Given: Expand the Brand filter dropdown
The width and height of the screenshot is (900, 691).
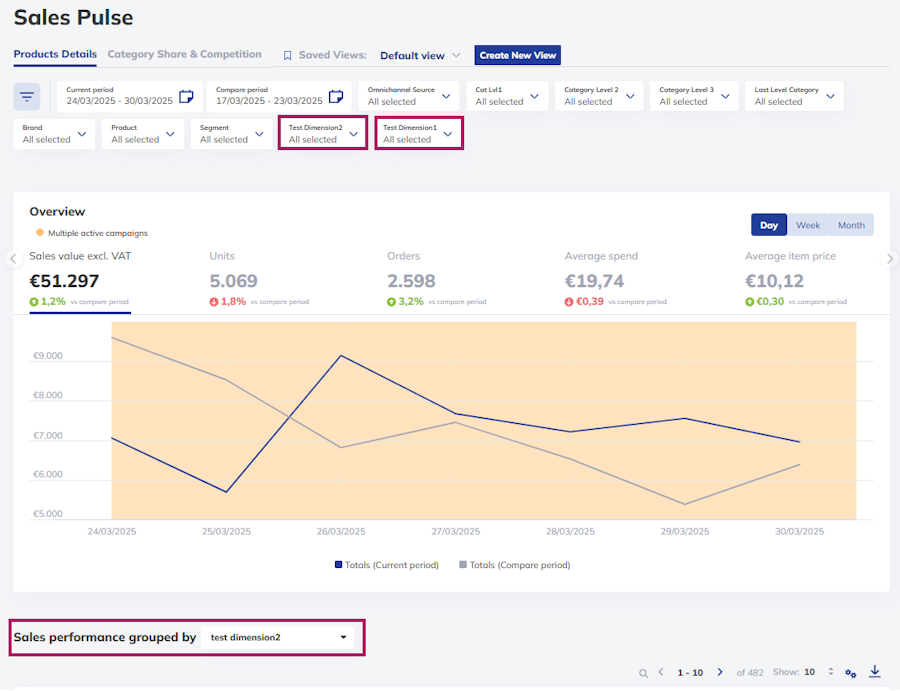Looking at the screenshot, I should [55, 134].
